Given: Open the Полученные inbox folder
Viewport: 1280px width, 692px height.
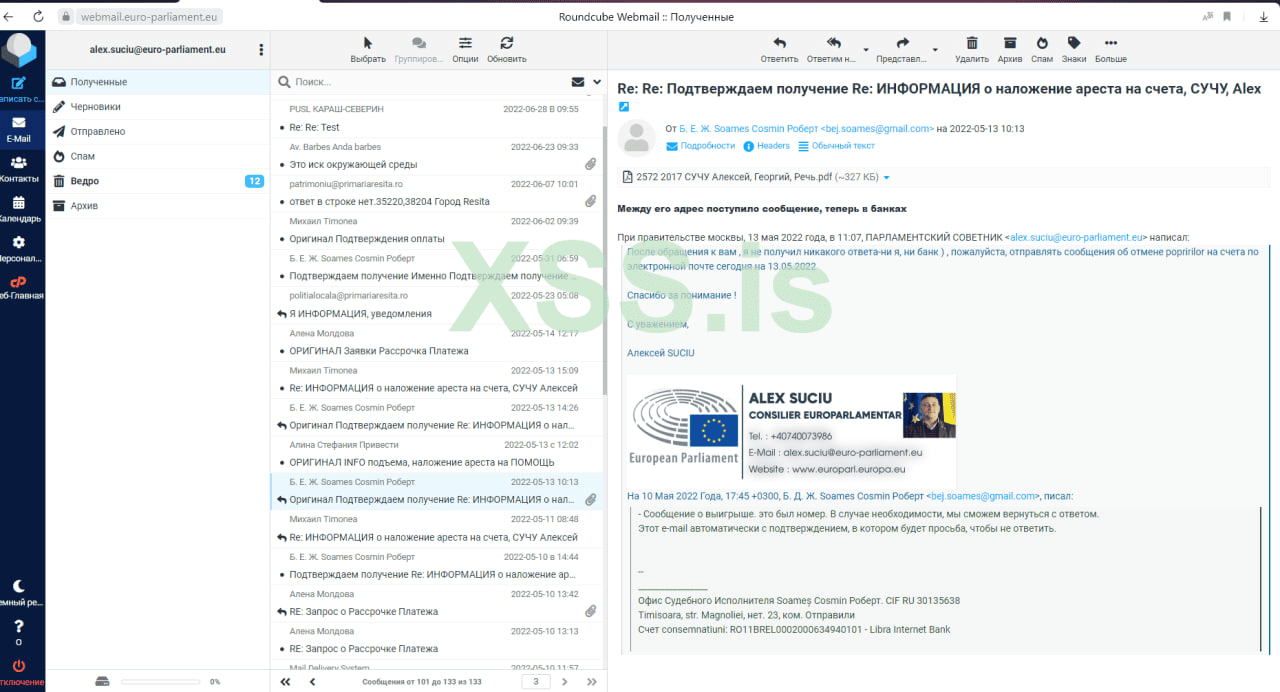Looking at the screenshot, I should (x=157, y=82).
